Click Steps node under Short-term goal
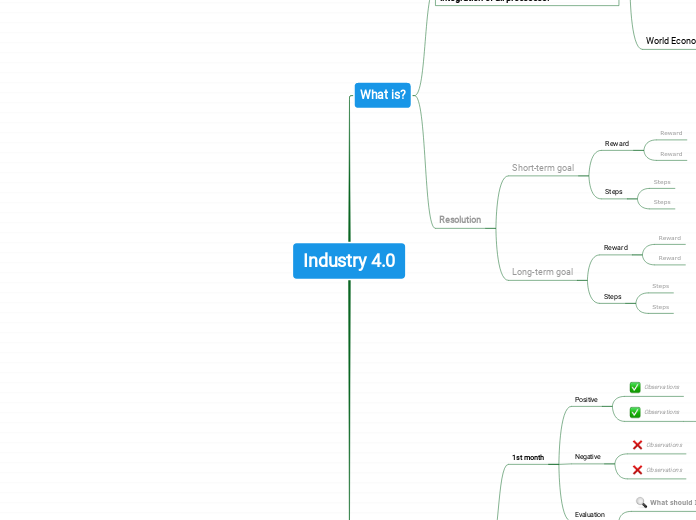The image size is (696, 520). tap(613, 191)
